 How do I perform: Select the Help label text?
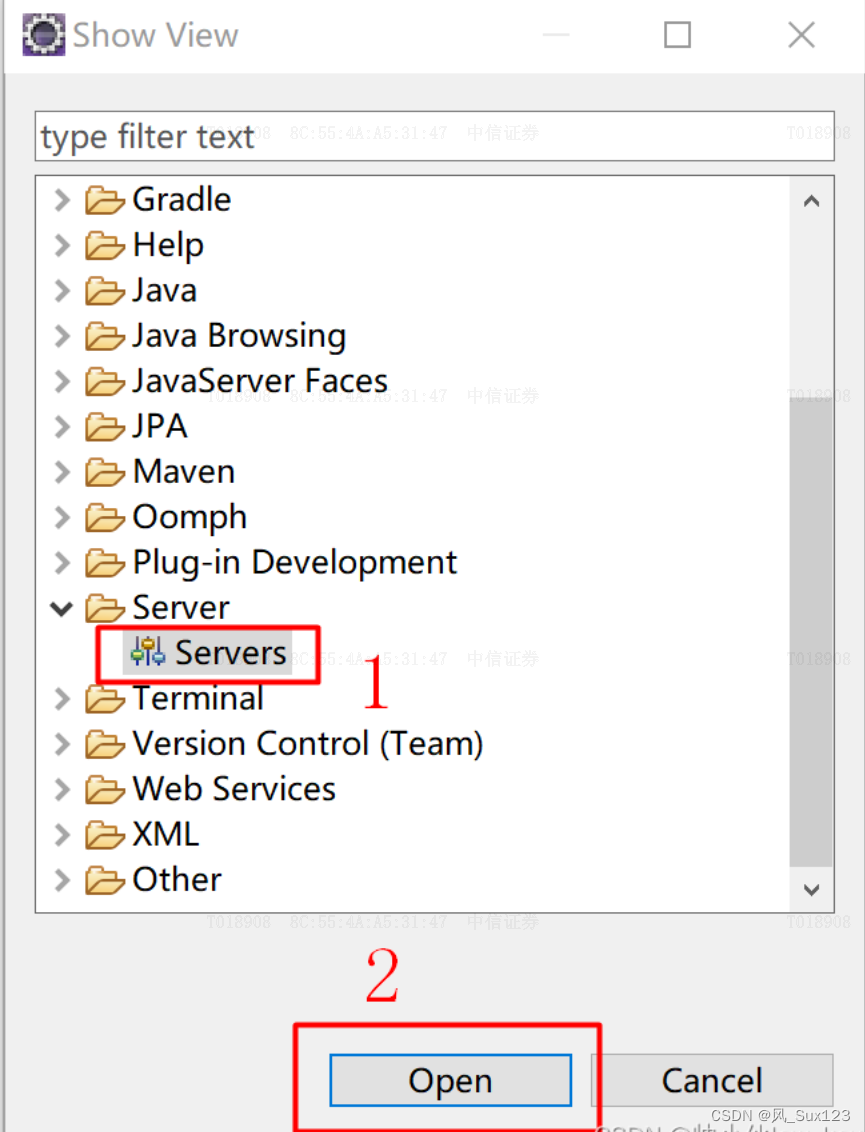[168, 245]
